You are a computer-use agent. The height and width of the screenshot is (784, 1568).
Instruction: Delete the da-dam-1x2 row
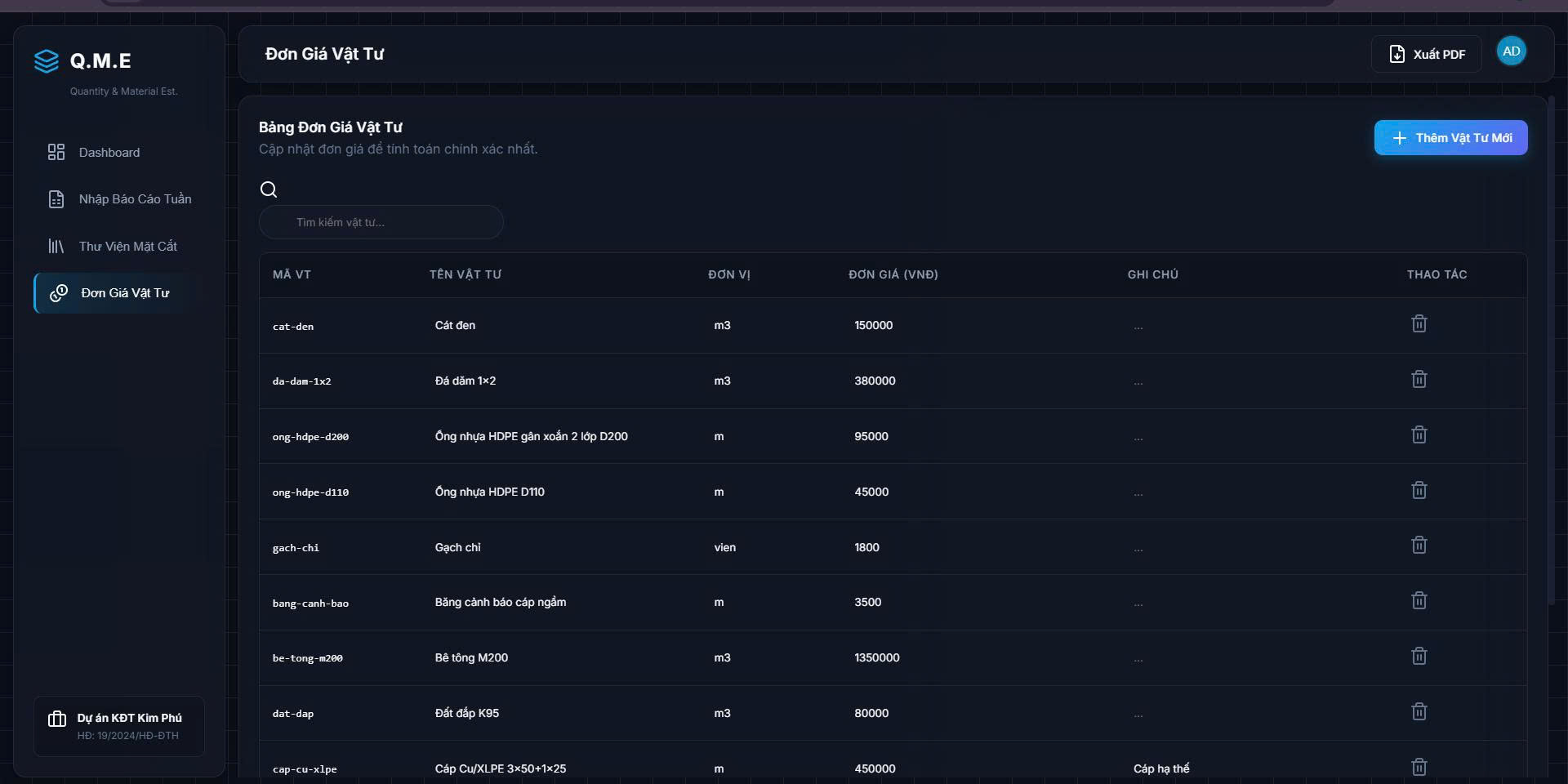(1419, 380)
